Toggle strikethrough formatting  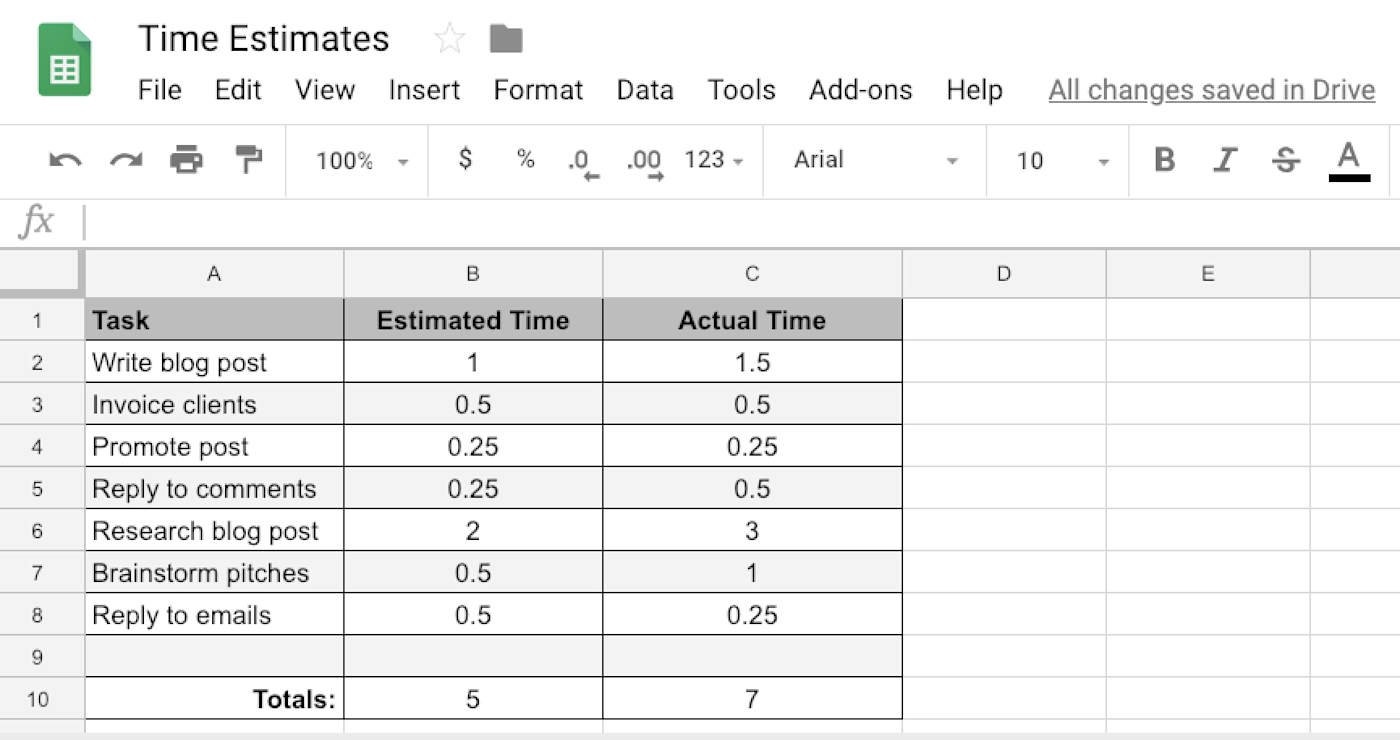click(x=1287, y=160)
